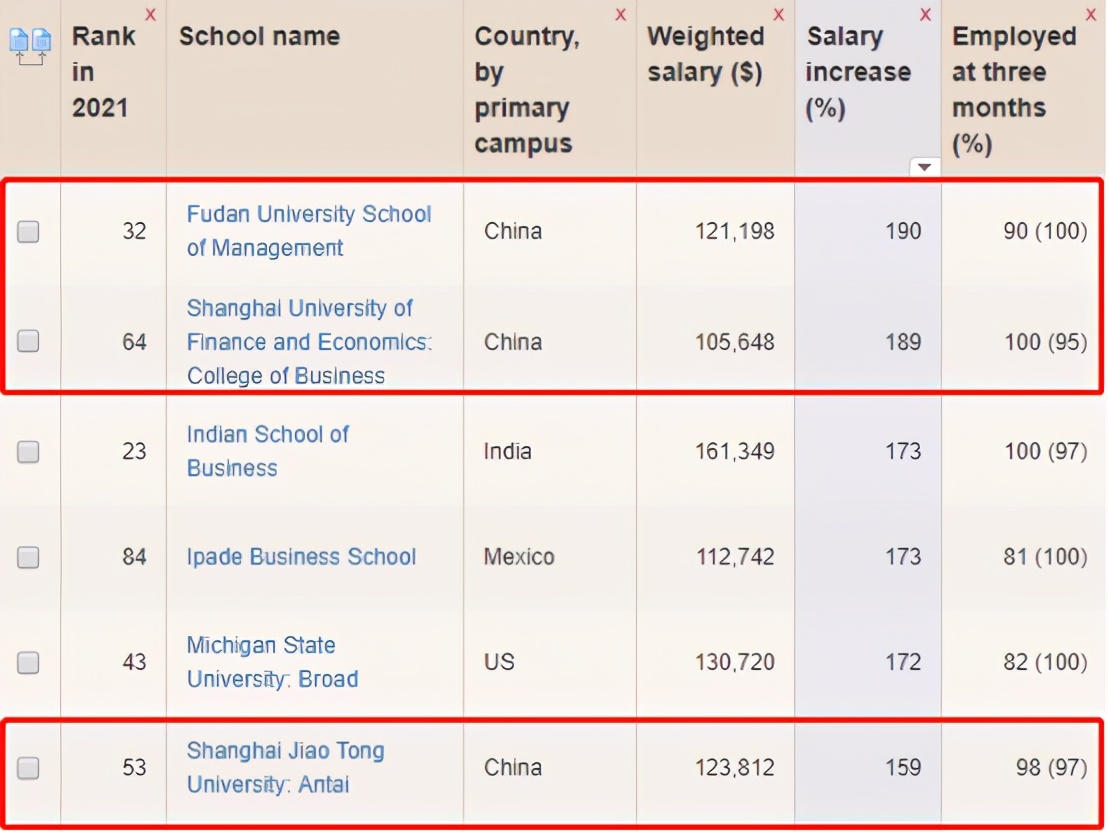Check the Fudan University row checkbox
This screenshot has width=1108, height=832.
(x=29, y=232)
